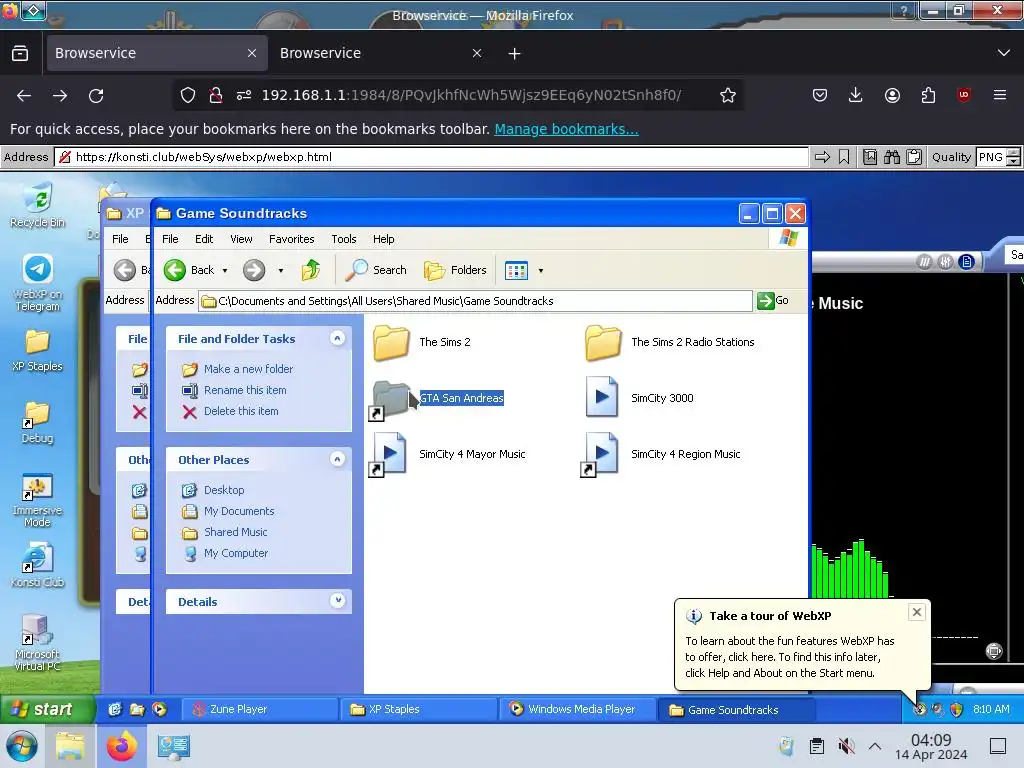Open Firefox from the host taskbar
1024x768 pixels.
click(x=122, y=746)
